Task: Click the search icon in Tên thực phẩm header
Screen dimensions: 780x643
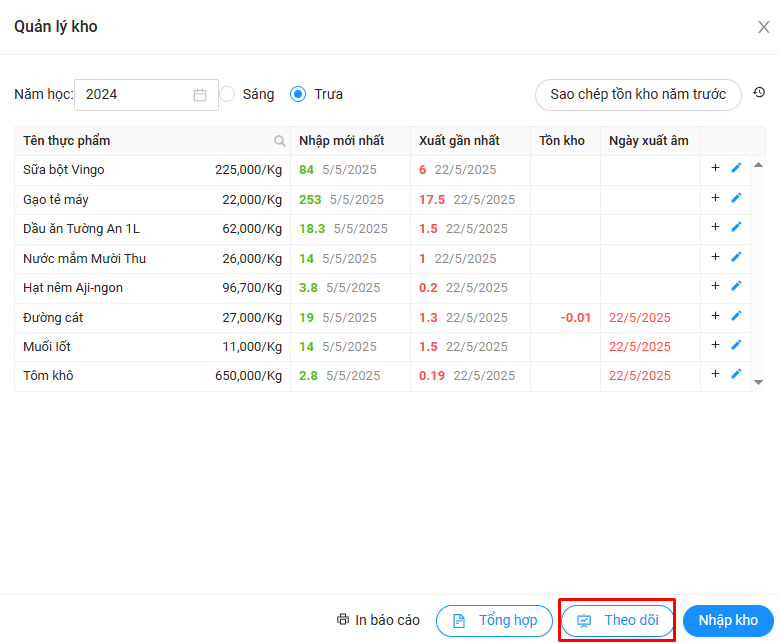Action: pyautogui.click(x=280, y=141)
